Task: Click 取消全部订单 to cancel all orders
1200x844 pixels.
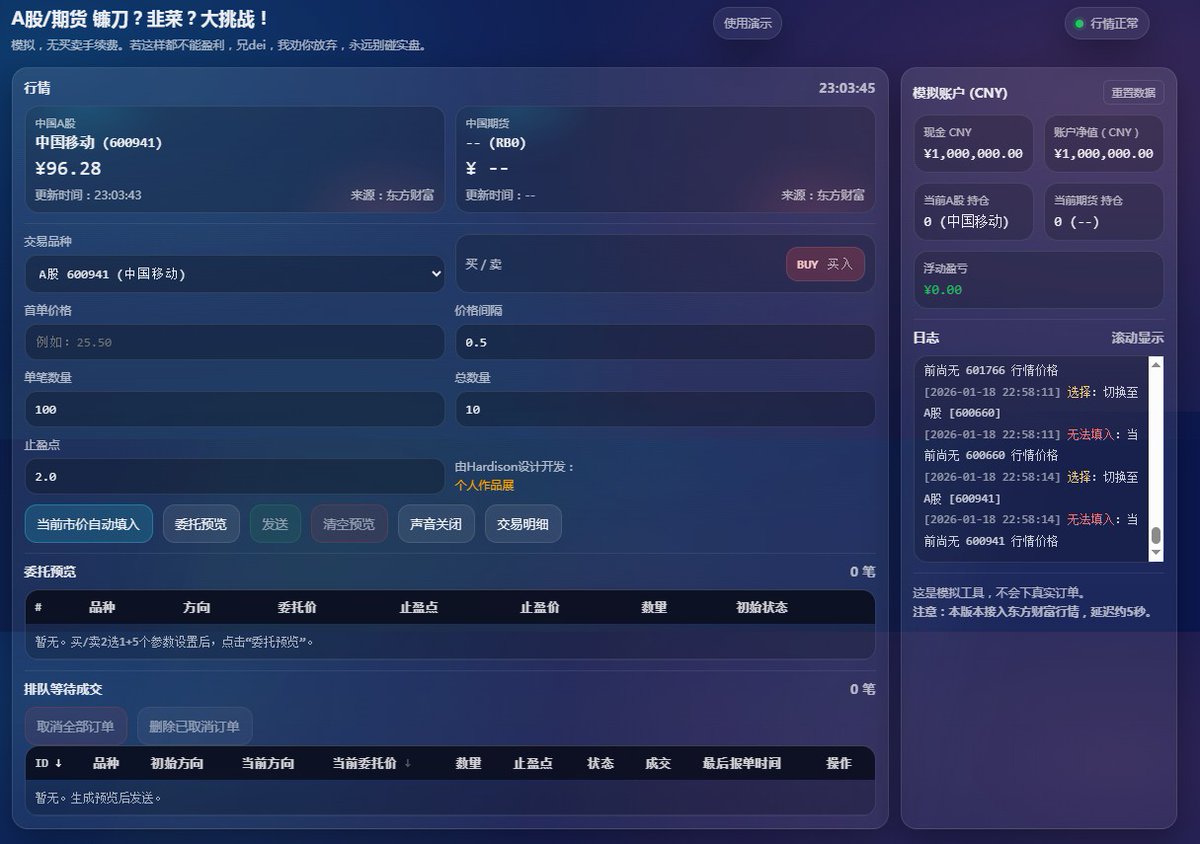Action: [75, 726]
